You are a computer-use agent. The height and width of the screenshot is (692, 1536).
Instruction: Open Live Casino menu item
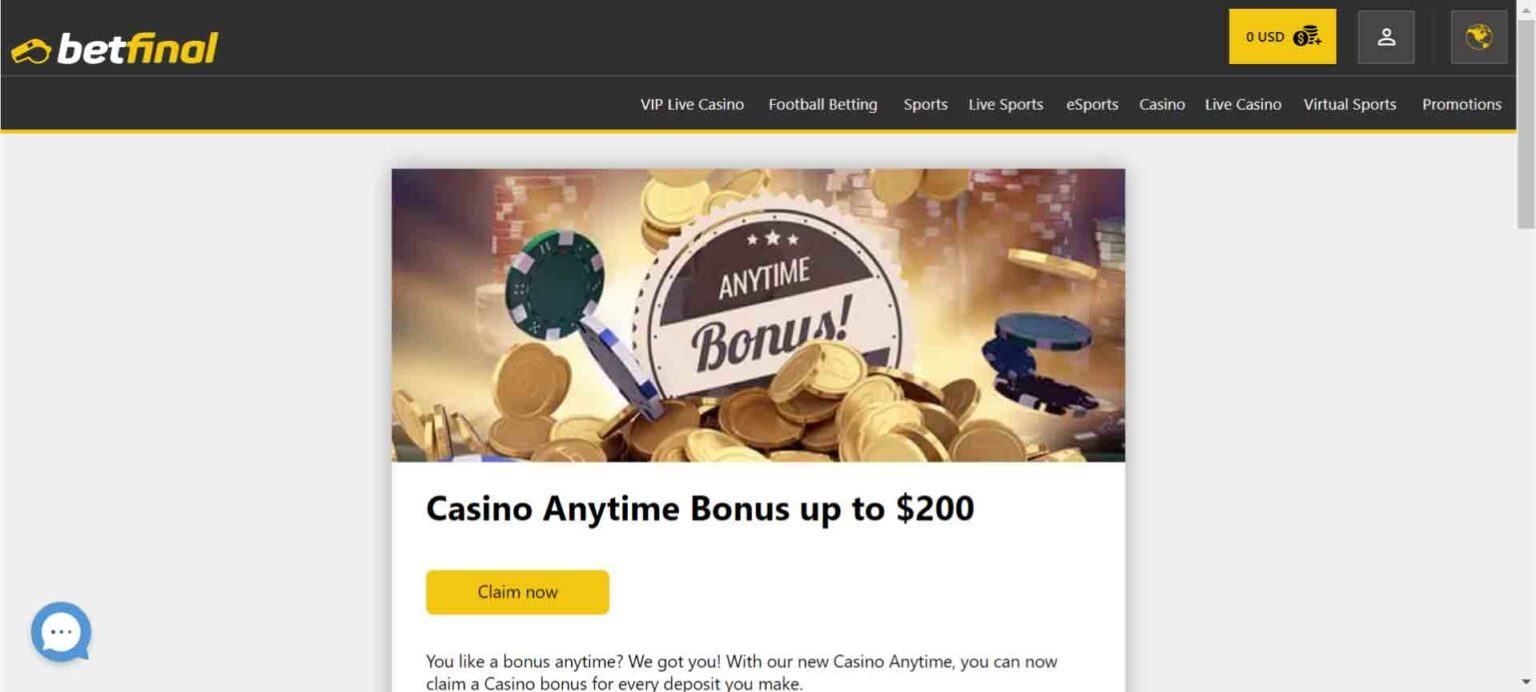click(1243, 104)
